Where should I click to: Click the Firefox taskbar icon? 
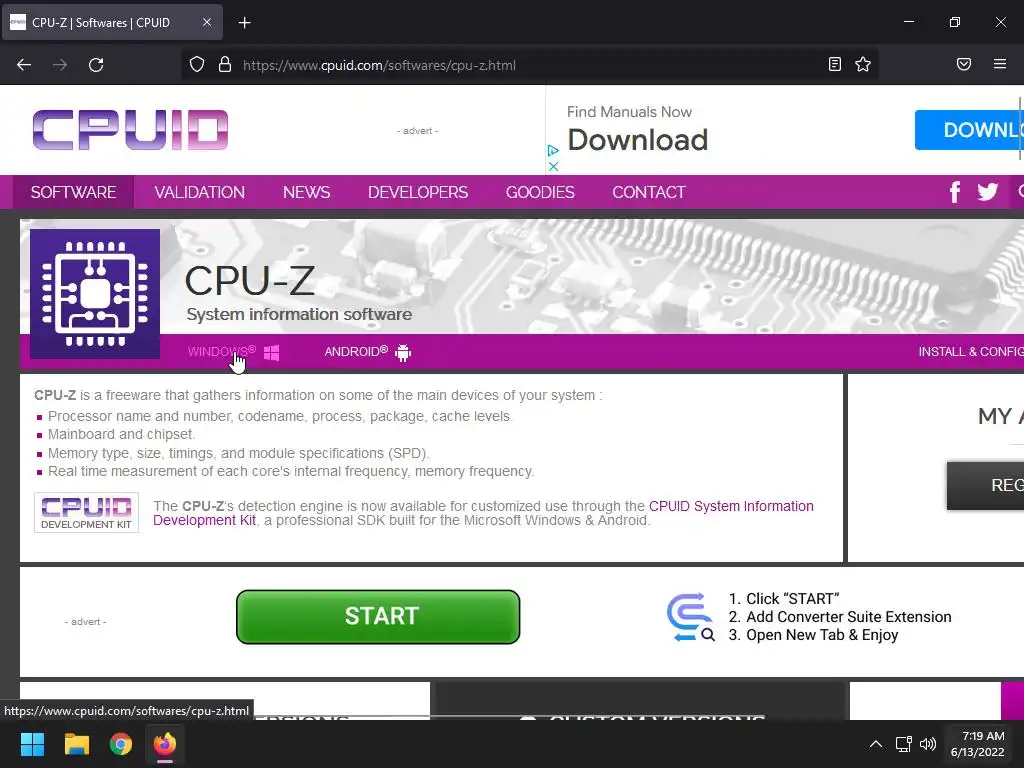click(x=165, y=744)
